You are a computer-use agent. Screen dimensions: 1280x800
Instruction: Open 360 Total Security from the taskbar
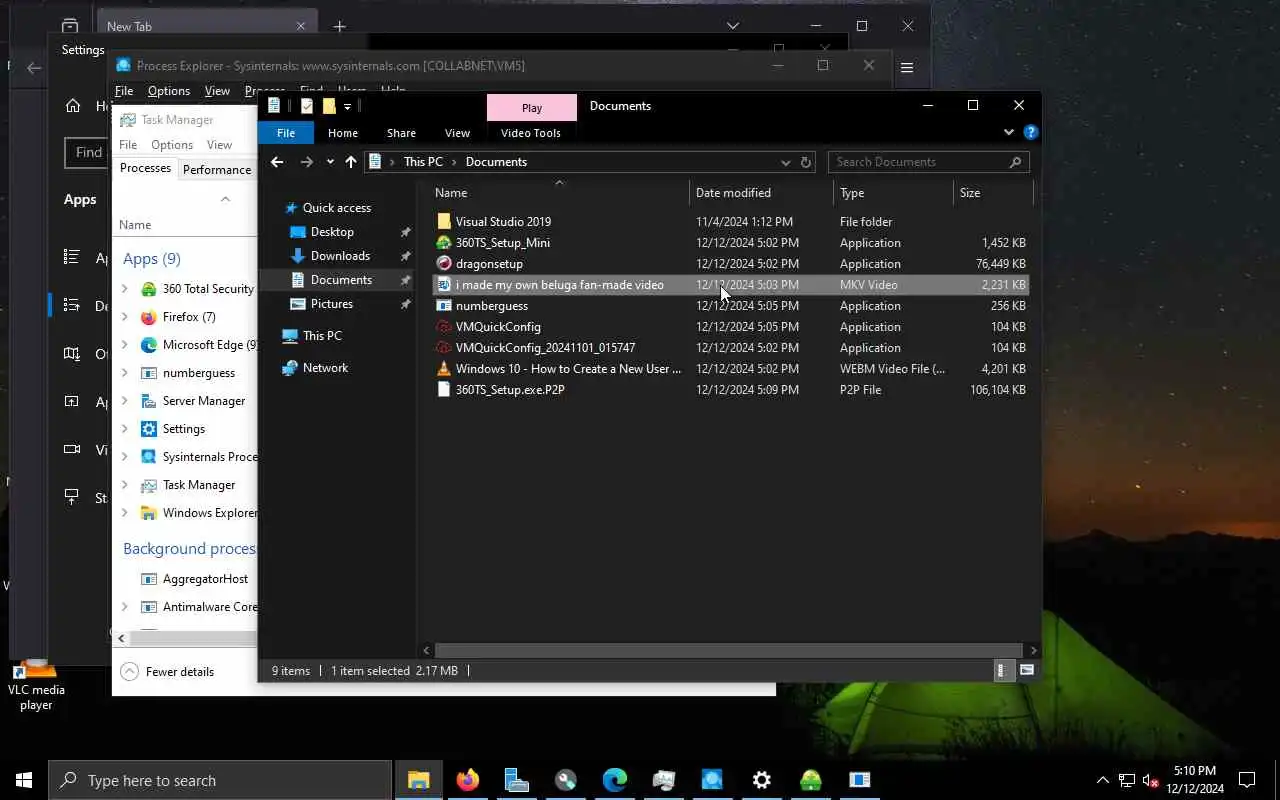[x=811, y=780]
